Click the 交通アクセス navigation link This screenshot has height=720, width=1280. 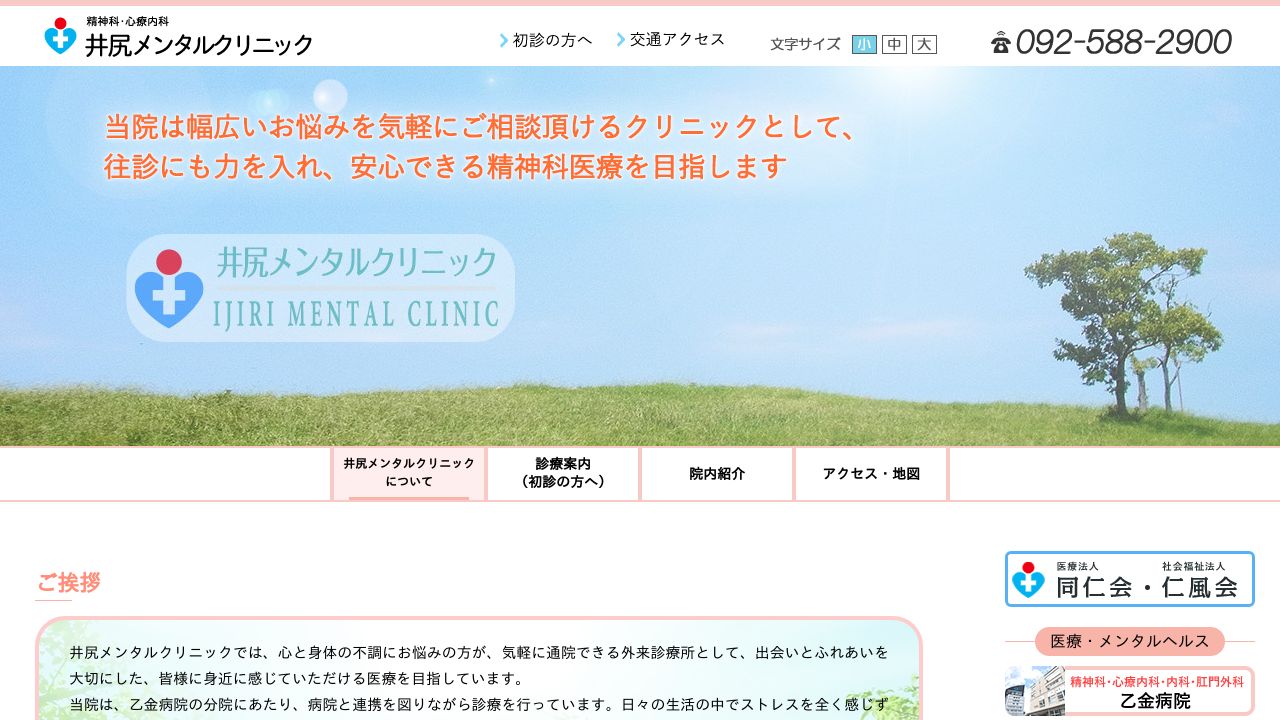click(675, 39)
